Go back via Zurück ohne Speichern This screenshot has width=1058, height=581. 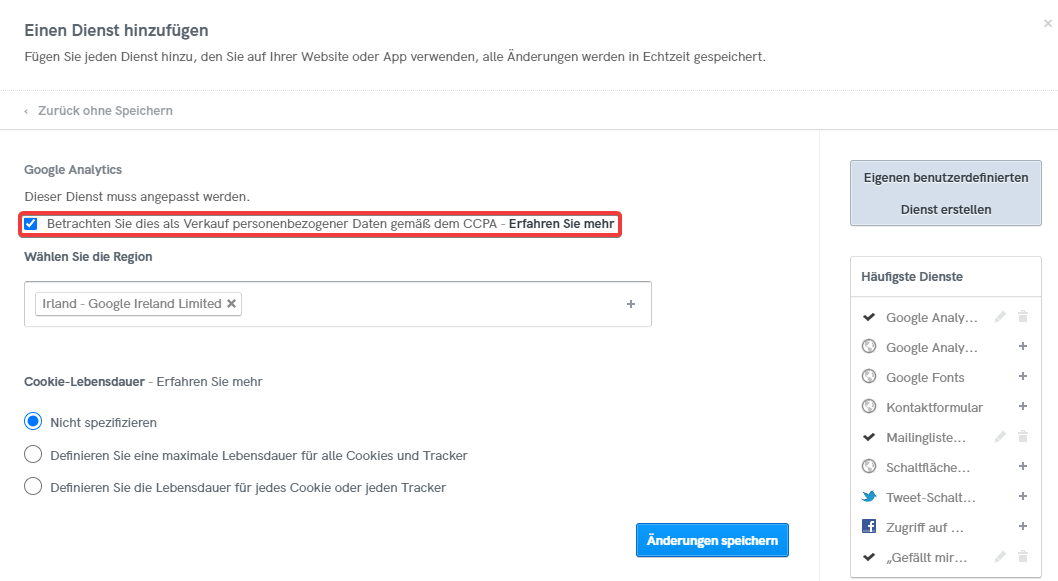[x=104, y=111]
